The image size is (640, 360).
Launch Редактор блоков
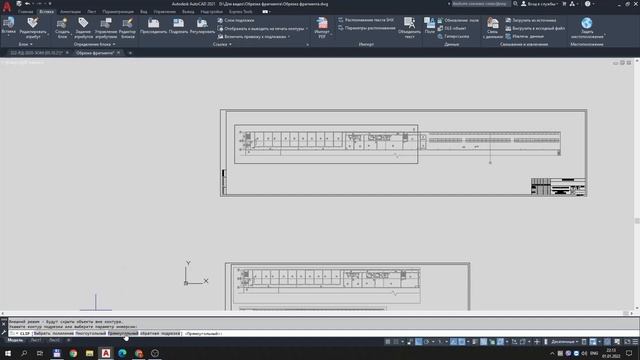tap(127, 28)
